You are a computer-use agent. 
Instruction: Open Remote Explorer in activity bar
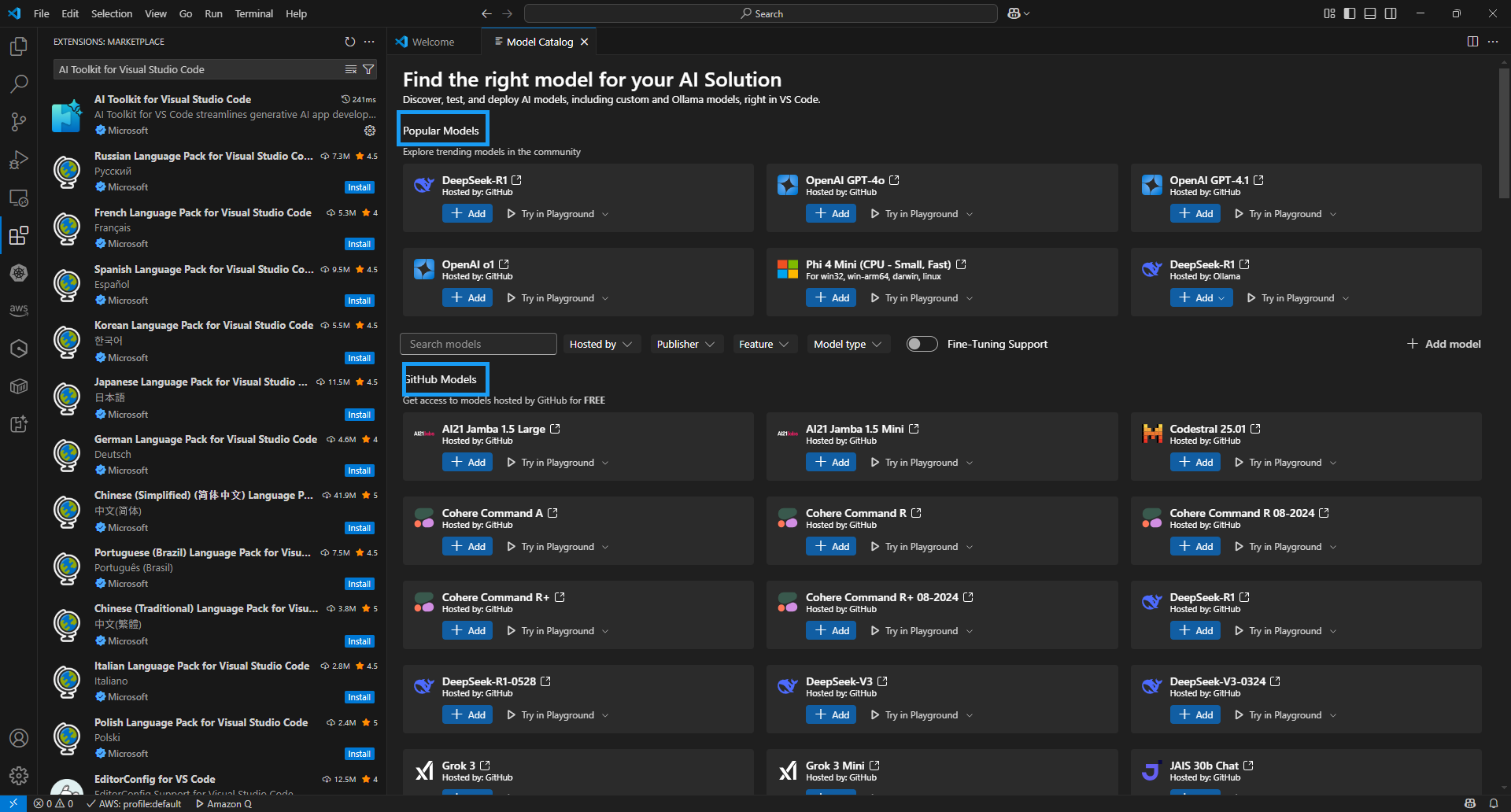coord(19,197)
